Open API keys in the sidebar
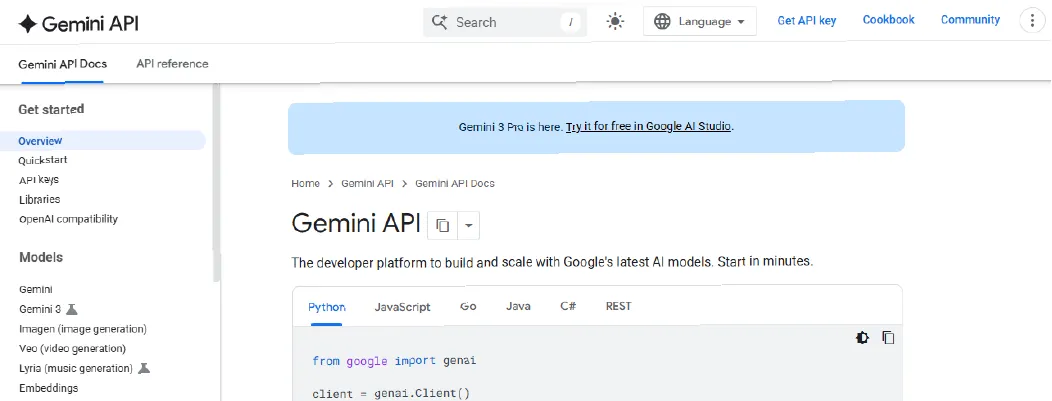1052x401 pixels. (39, 180)
